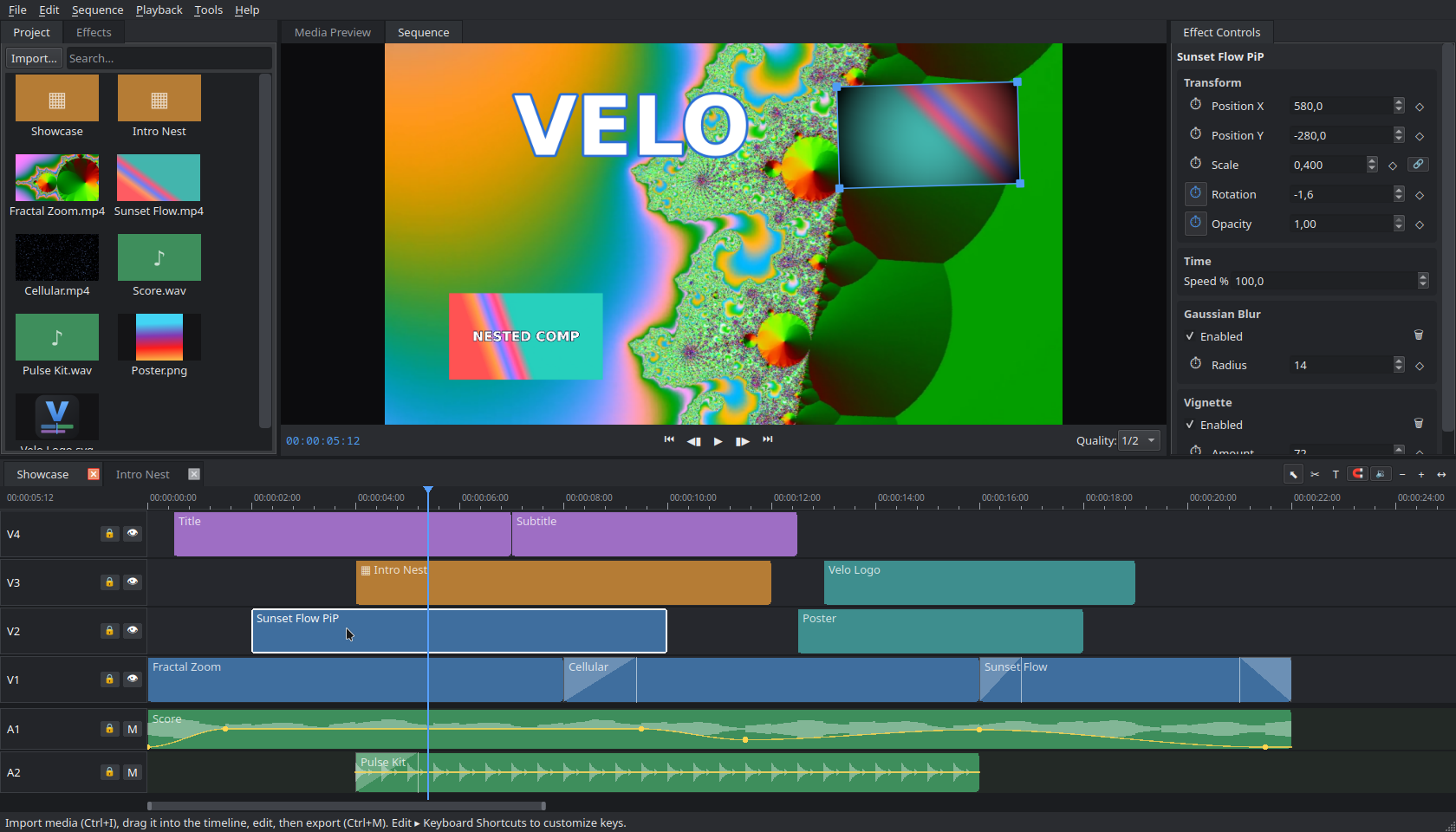Lock audio track A2
This screenshot has height=832, width=1456.
click(109, 772)
